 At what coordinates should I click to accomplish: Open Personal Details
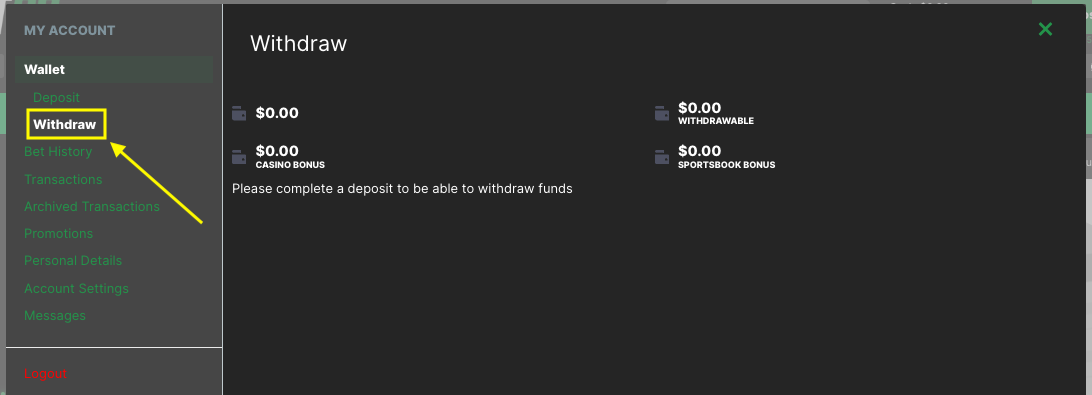pyautogui.click(x=73, y=261)
